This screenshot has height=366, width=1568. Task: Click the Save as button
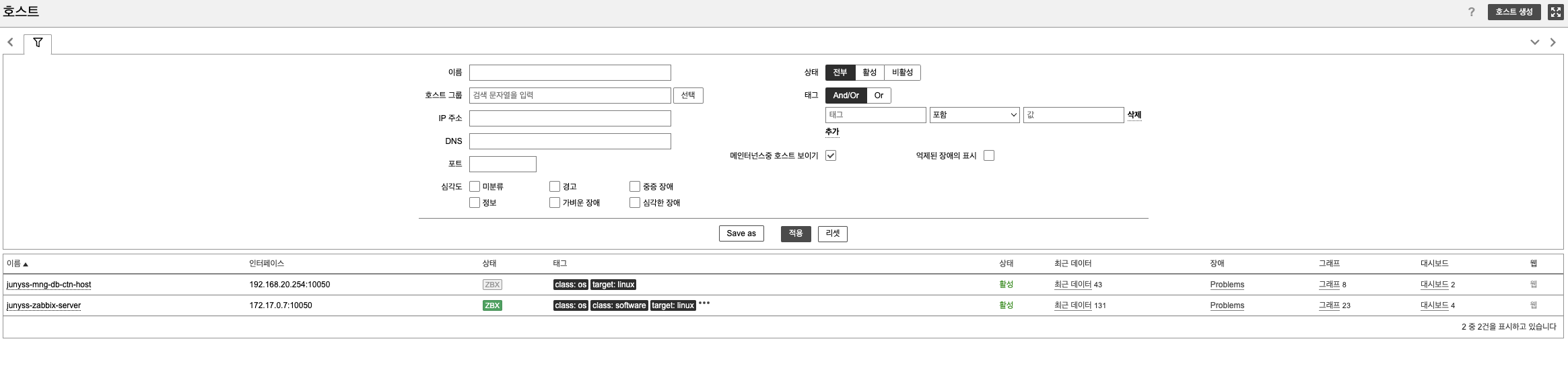741,233
